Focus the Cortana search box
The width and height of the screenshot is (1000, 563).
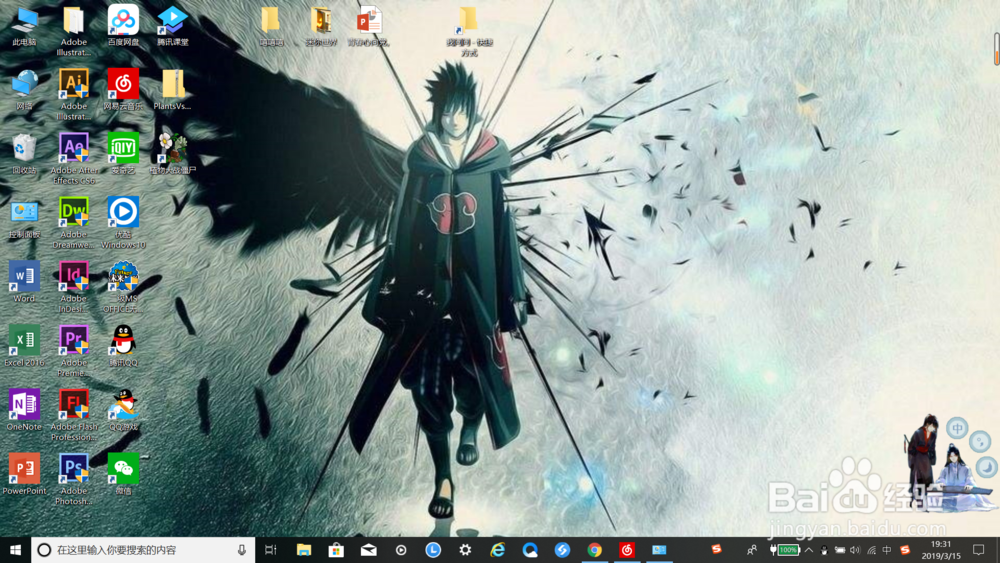pyautogui.click(x=143, y=550)
